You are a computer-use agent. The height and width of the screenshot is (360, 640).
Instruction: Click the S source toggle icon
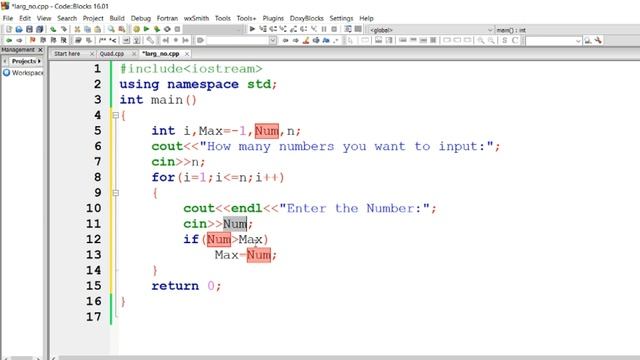[505, 40]
